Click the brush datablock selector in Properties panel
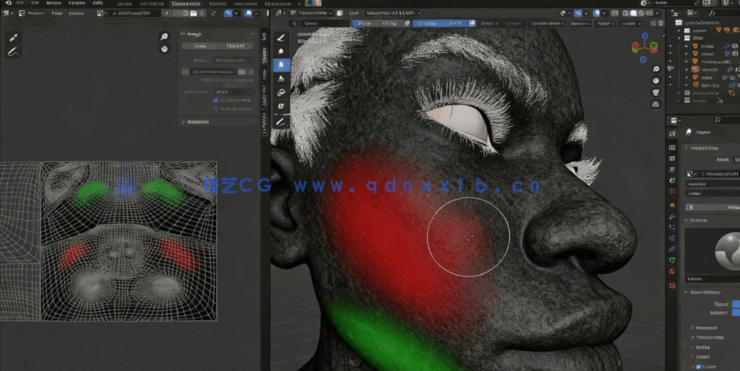Screen dimensions: 740x371 713,174
